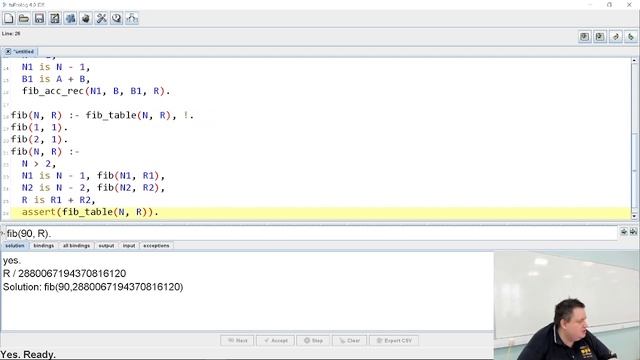The height and width of the screenshot is (360, 640).
Task: Open the library manager puzzle icon
Action: coord(71,18)
